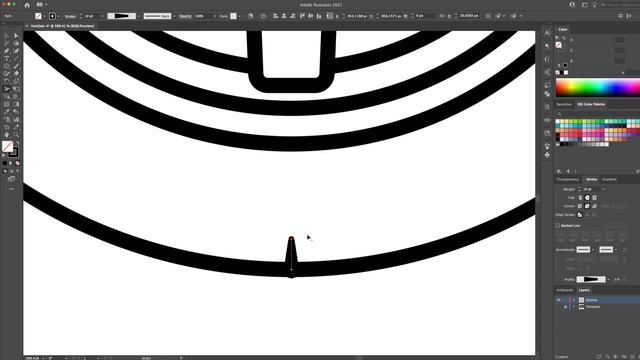Screen dimensions: 640x360
Task: Open the Basic brush definition dropdown
Action: 174,16
